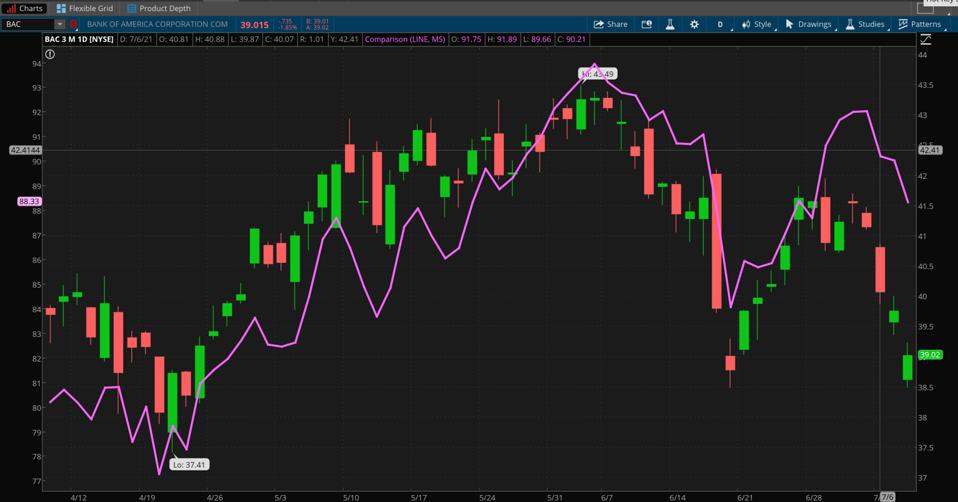Viewport: 958px width, 502px height.
Task: Click the red clipboard icon beside symbol box
Action: 73,24
